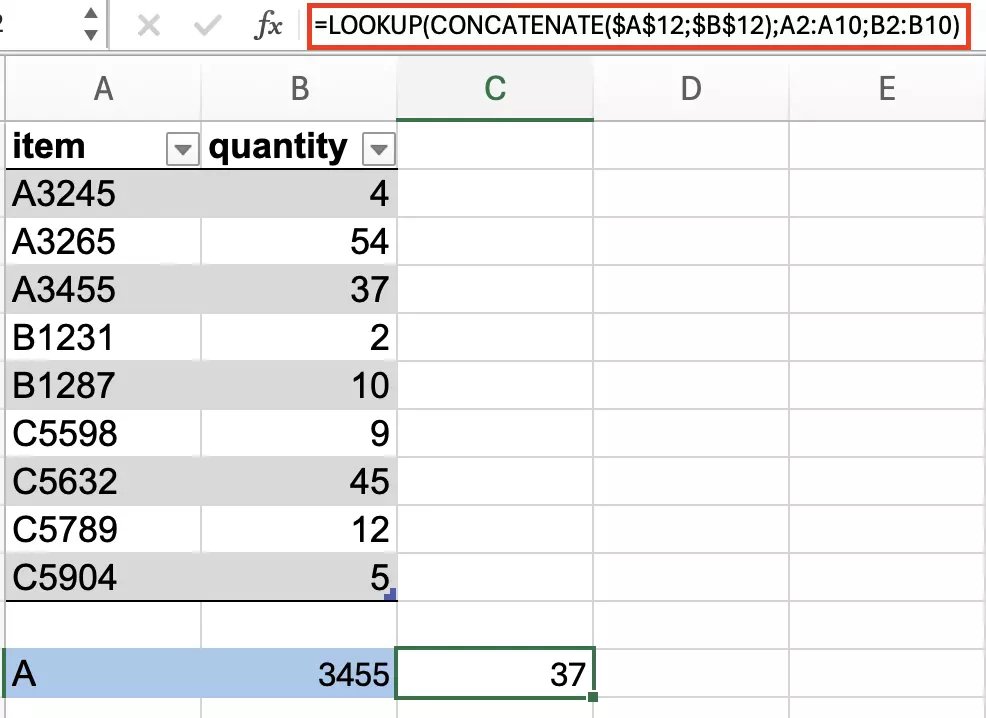Image resolution: width=986 pixels, height=718 pixels.
Task: Click the name box up arrow
Action: (x=90, y=15)
